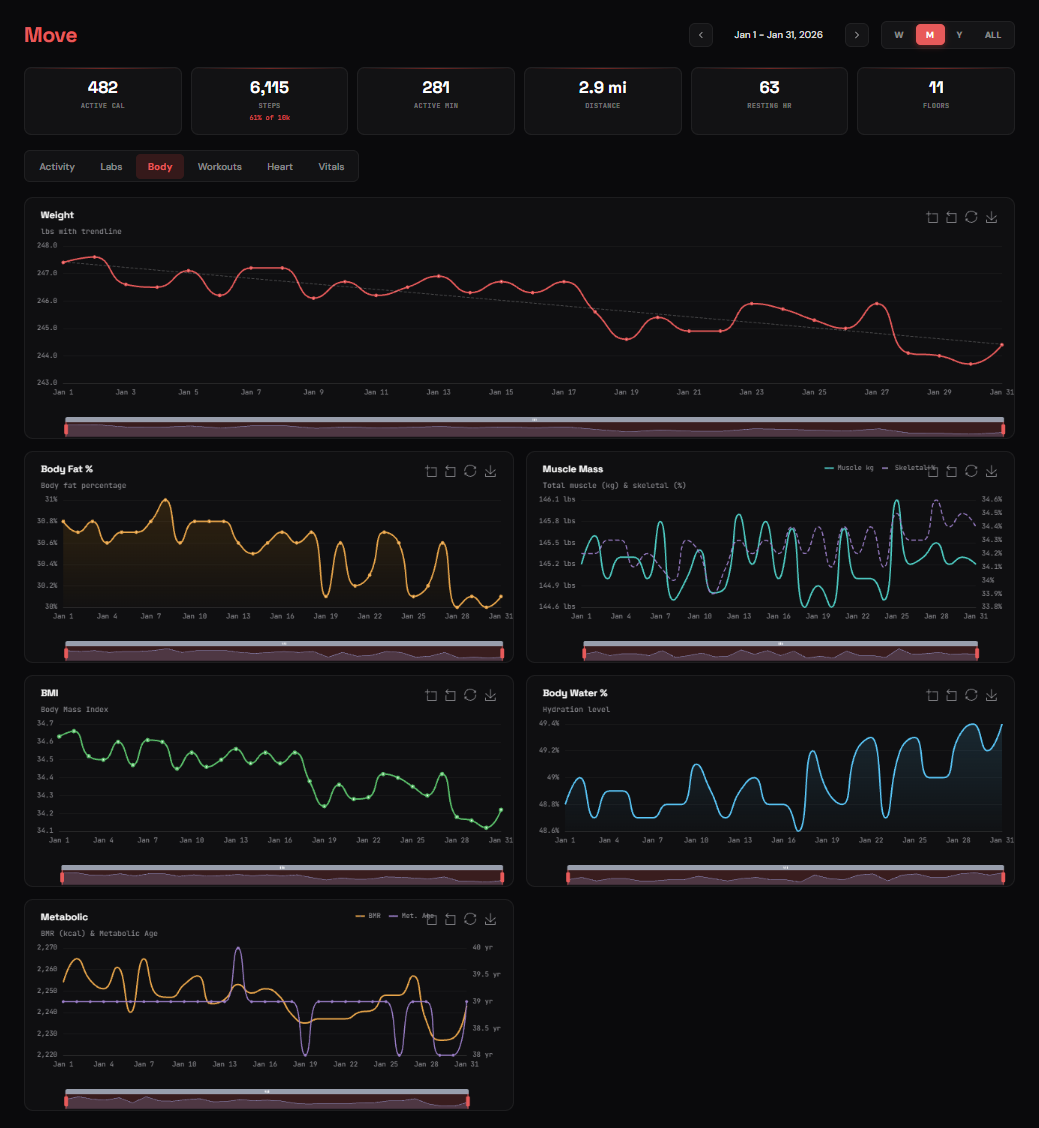1039x1128 pixels.
Task: Click the Move app title
Action: tap(51, 36)
